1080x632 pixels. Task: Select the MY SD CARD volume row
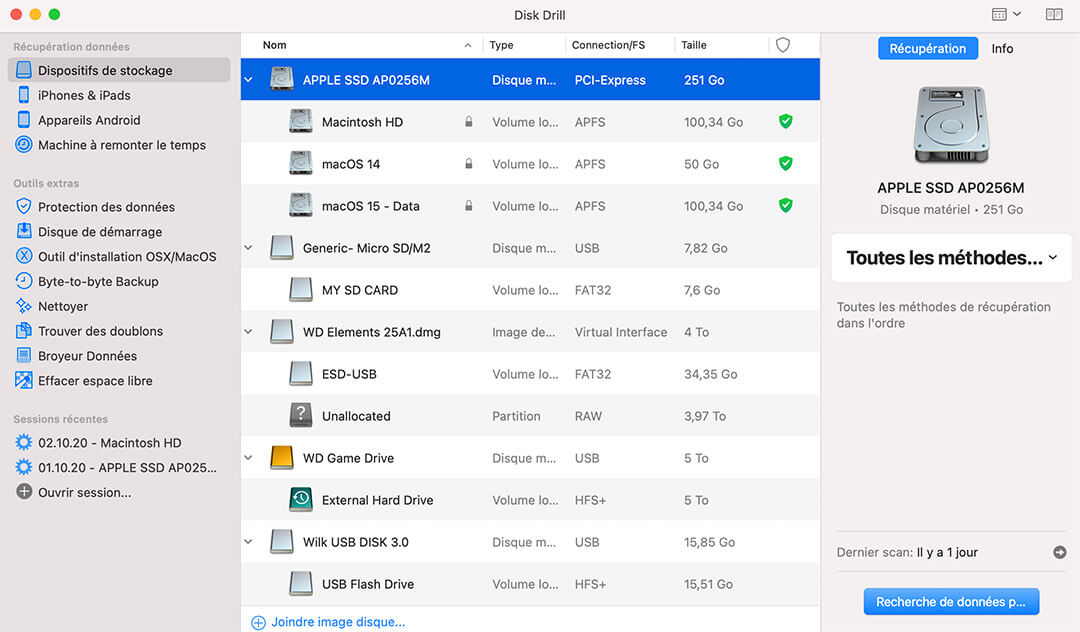pos(530,290)
